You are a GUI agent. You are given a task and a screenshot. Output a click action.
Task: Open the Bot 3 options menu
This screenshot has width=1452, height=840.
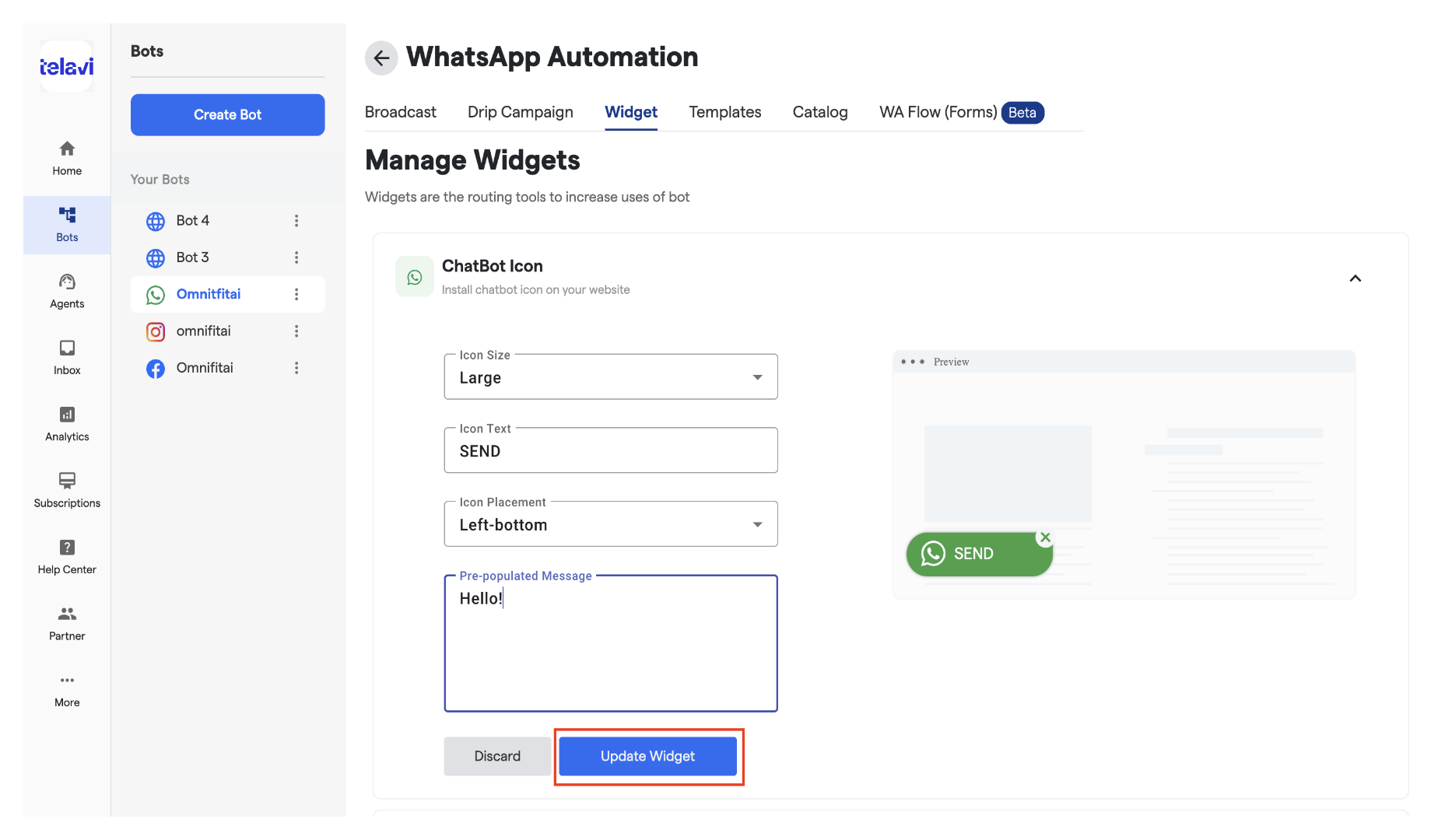point(296,257)
